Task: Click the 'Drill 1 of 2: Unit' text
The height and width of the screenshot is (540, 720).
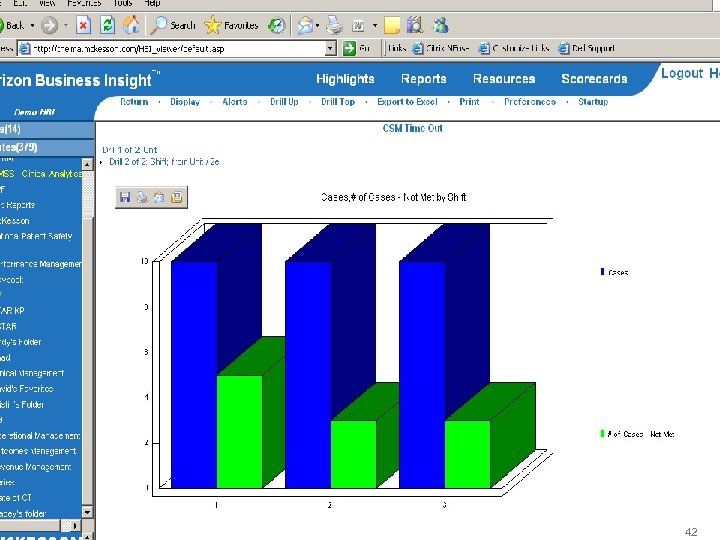Action: click(129, 150)
